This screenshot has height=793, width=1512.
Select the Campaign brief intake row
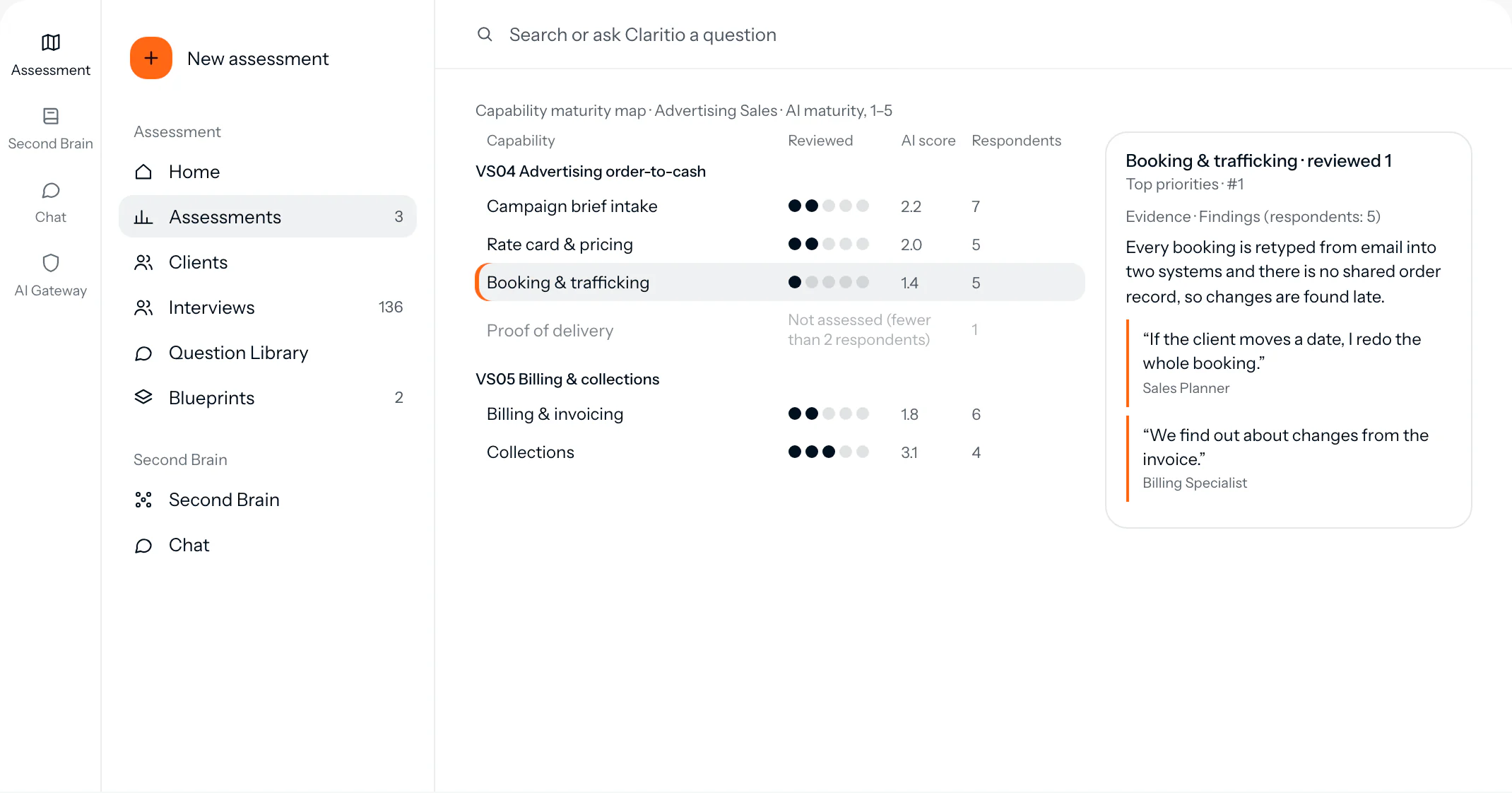pyautogui.click(x=780, y=206)
